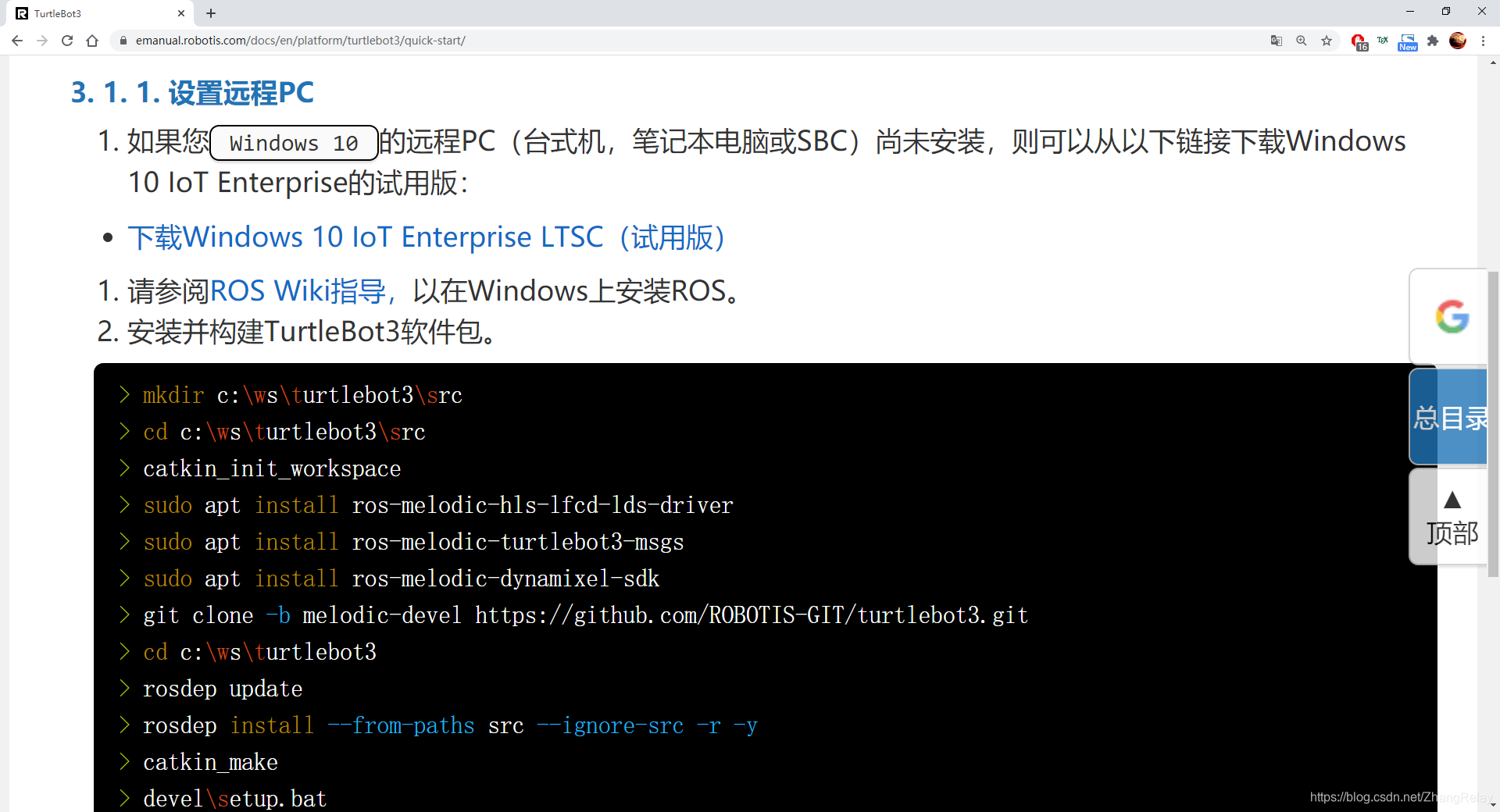Go back to the previous page
Image resolution: width=1500 pixels, height=812 pixels.
tap(17, 41)
